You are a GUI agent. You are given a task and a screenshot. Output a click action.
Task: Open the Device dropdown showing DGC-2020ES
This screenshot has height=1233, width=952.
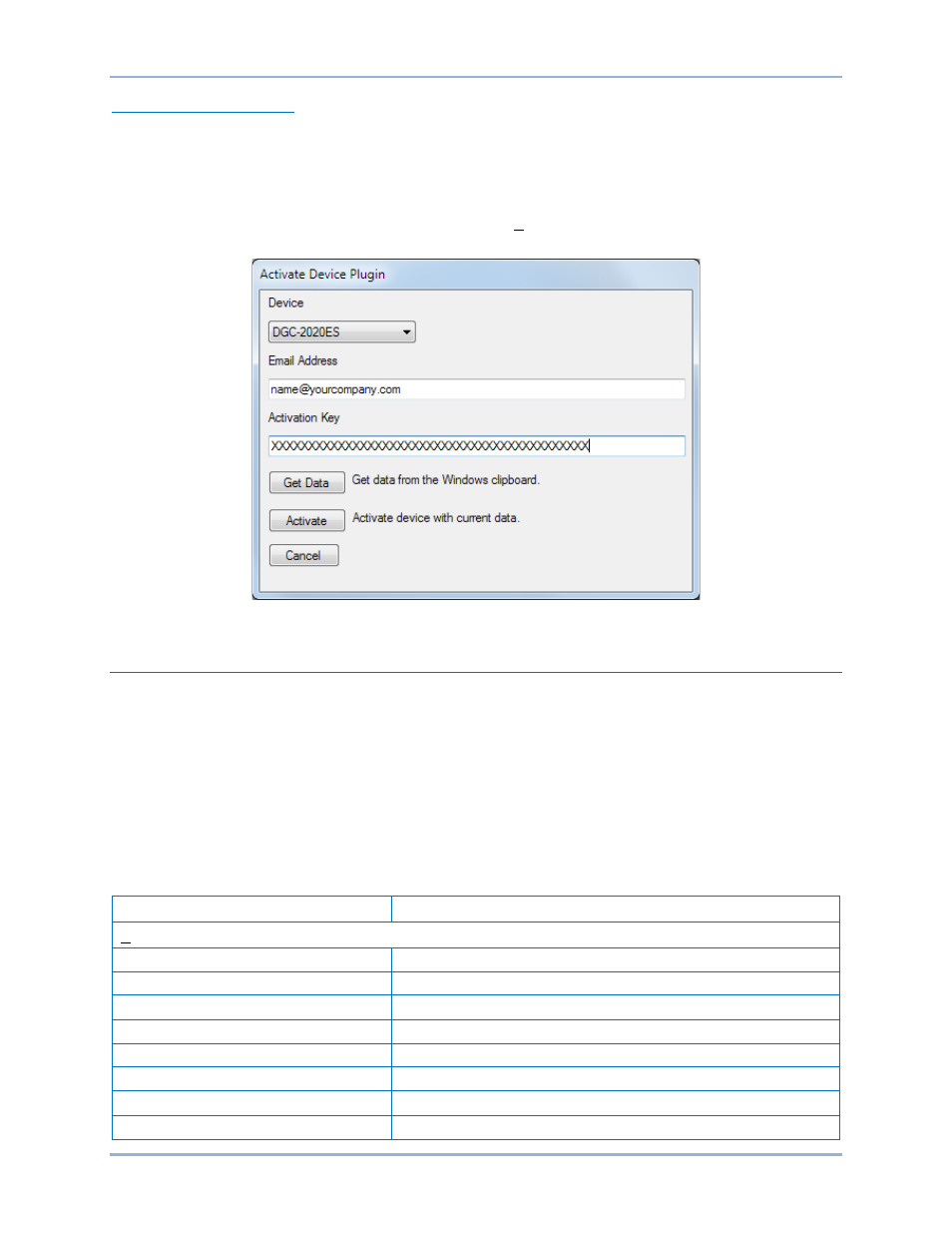[x=341, y=332]
